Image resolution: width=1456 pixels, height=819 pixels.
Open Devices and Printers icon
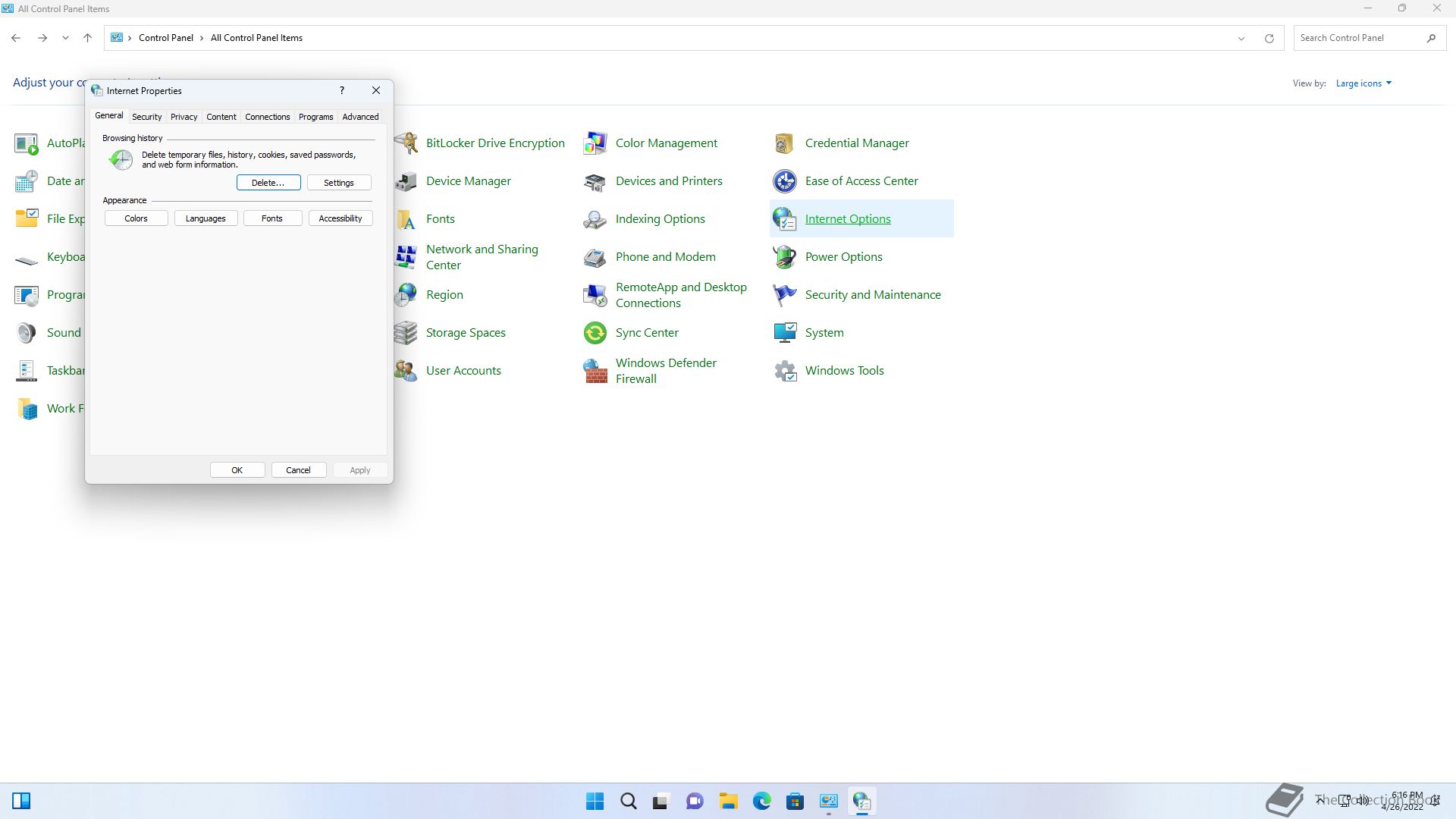click(595, 180)
